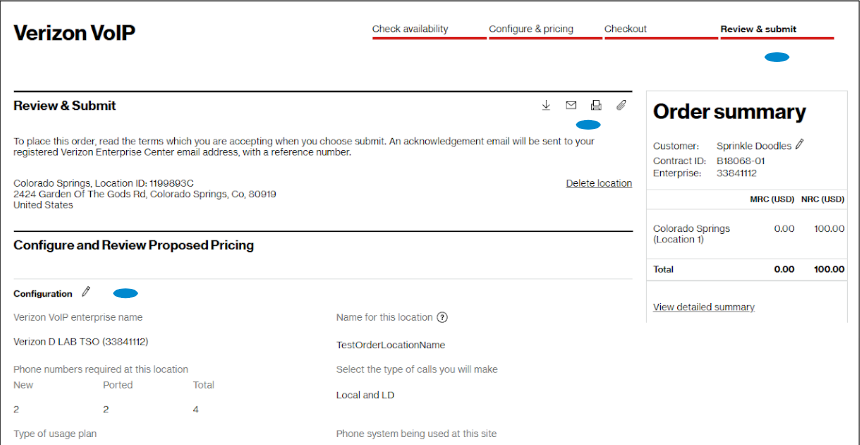Go to Checkout step
Screen dimensions: 860x445
tap(625, 29)
